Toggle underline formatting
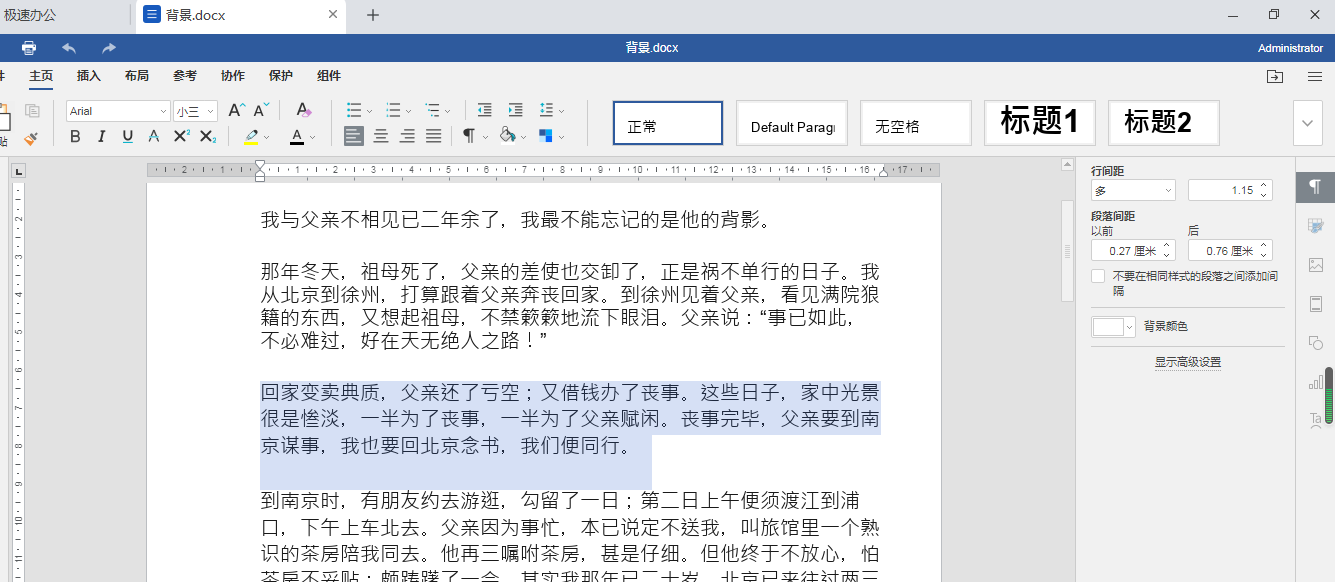Screen dimensions: 1335x582 click(127, 136)
